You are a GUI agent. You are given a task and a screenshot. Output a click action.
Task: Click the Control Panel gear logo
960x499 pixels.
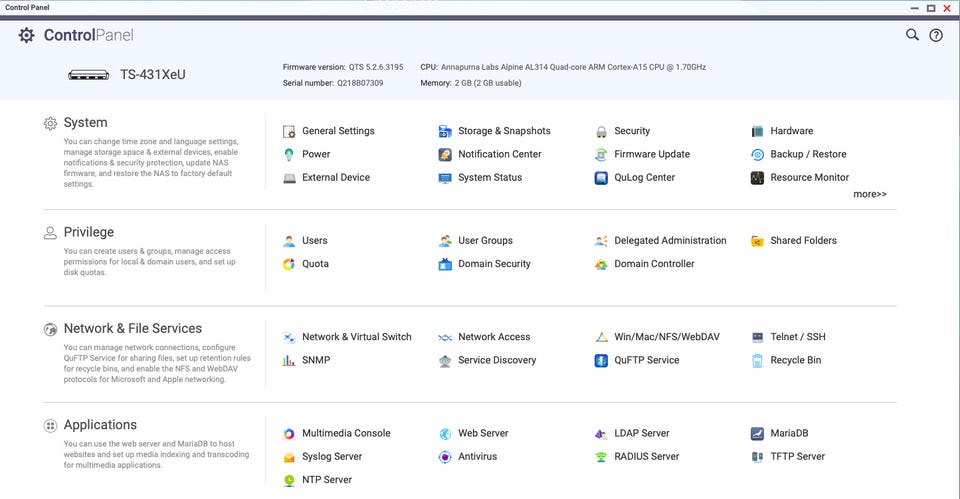click(x=27, y=35)
